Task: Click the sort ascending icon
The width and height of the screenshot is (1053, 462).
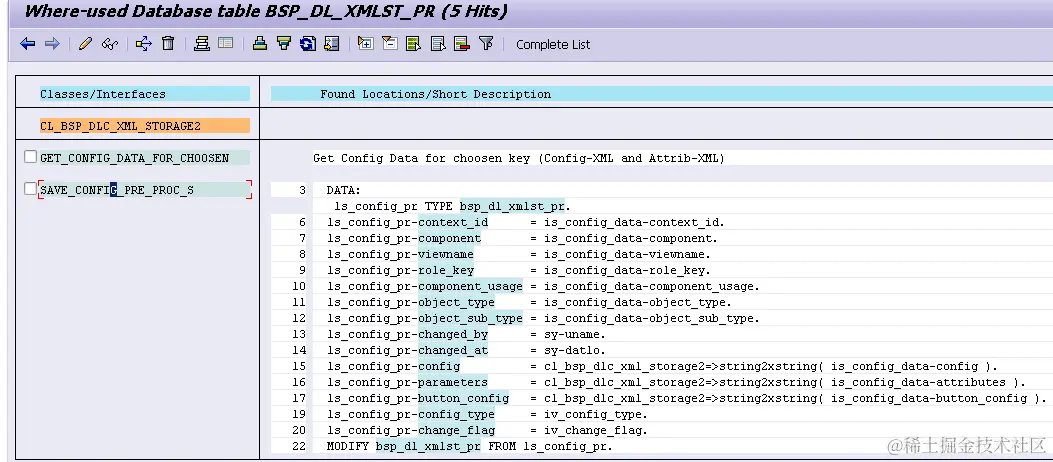Action: (261, 44)
